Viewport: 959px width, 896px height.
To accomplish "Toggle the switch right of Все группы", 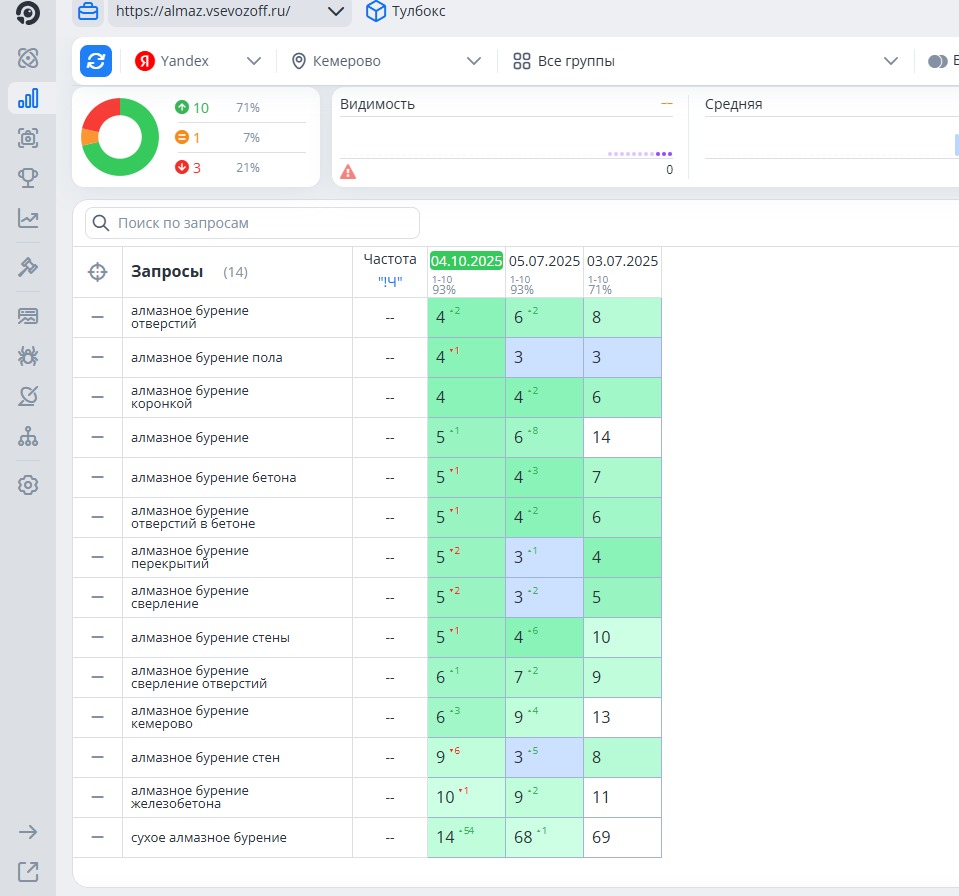I will coord(937,61).
